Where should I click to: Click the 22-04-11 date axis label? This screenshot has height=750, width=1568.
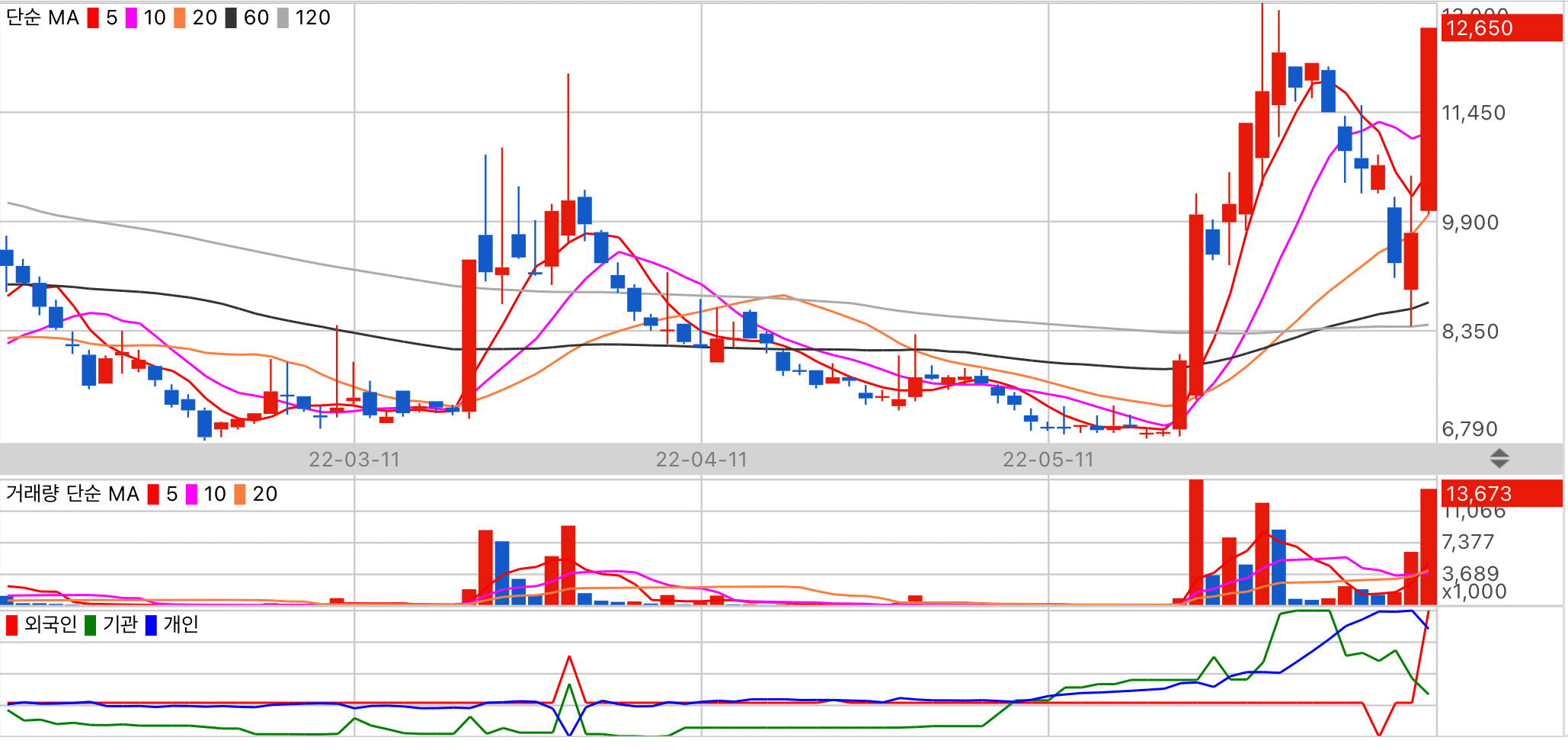coord(702,460)
